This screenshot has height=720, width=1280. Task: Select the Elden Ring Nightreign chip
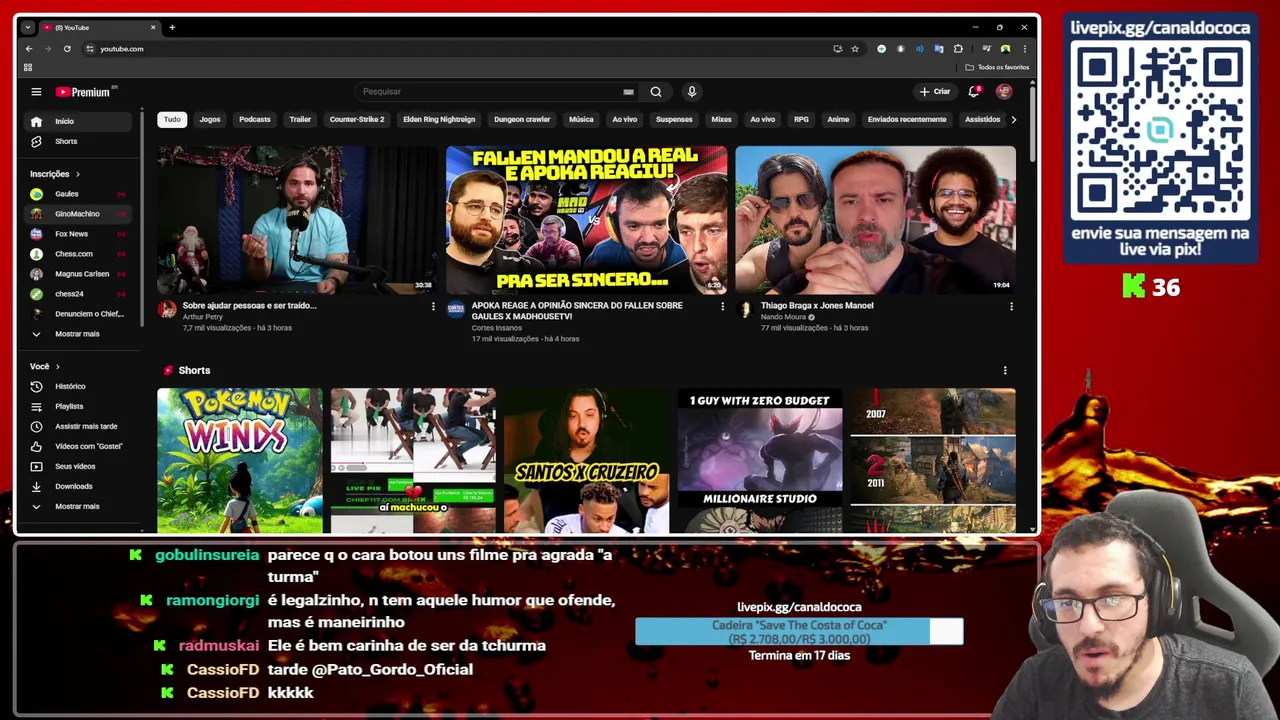[x=439, y=119]
